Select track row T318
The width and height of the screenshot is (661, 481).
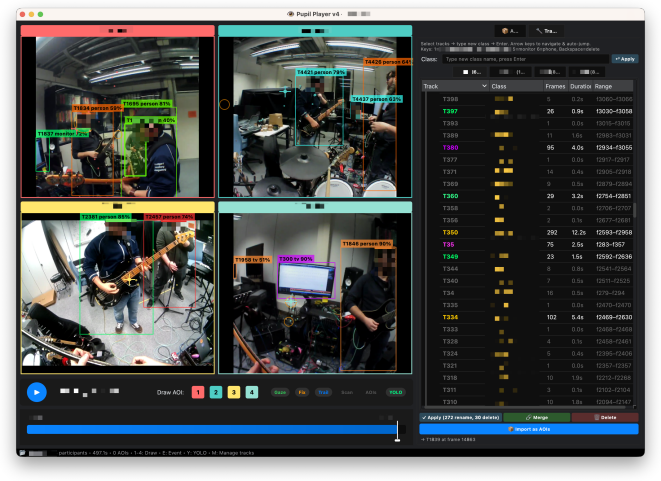coord(529,378)
